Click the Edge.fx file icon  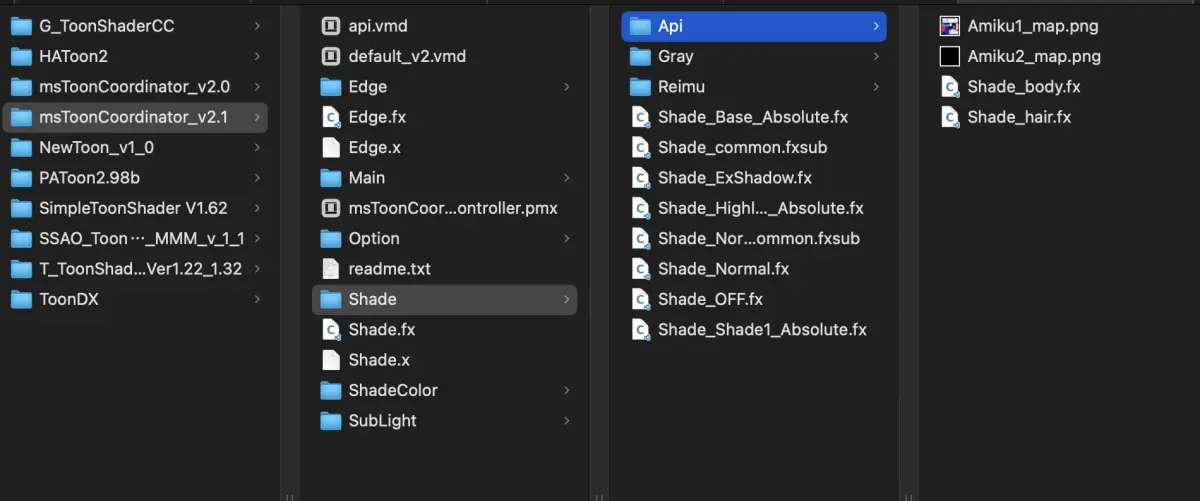pyautogui.click(x=331, y=117)
